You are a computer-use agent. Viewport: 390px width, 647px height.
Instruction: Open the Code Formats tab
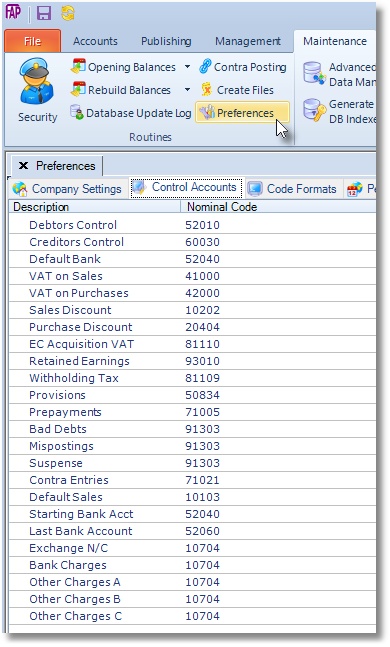point(293,189)
